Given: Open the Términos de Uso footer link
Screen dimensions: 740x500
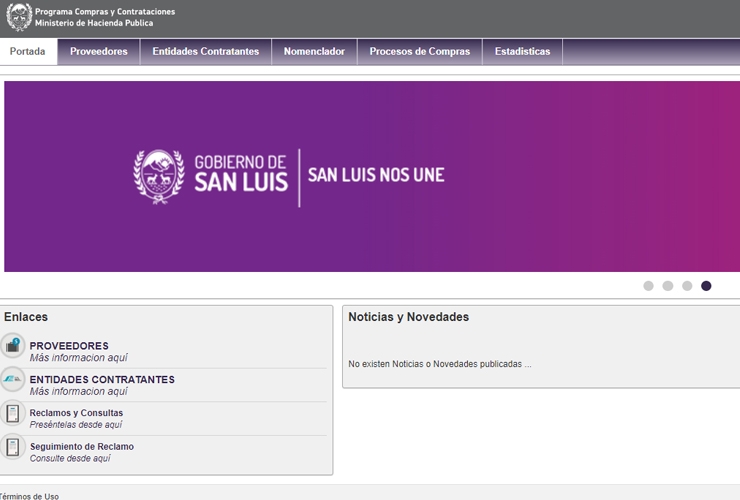Looking at the screenshot, I should point(29,496).
